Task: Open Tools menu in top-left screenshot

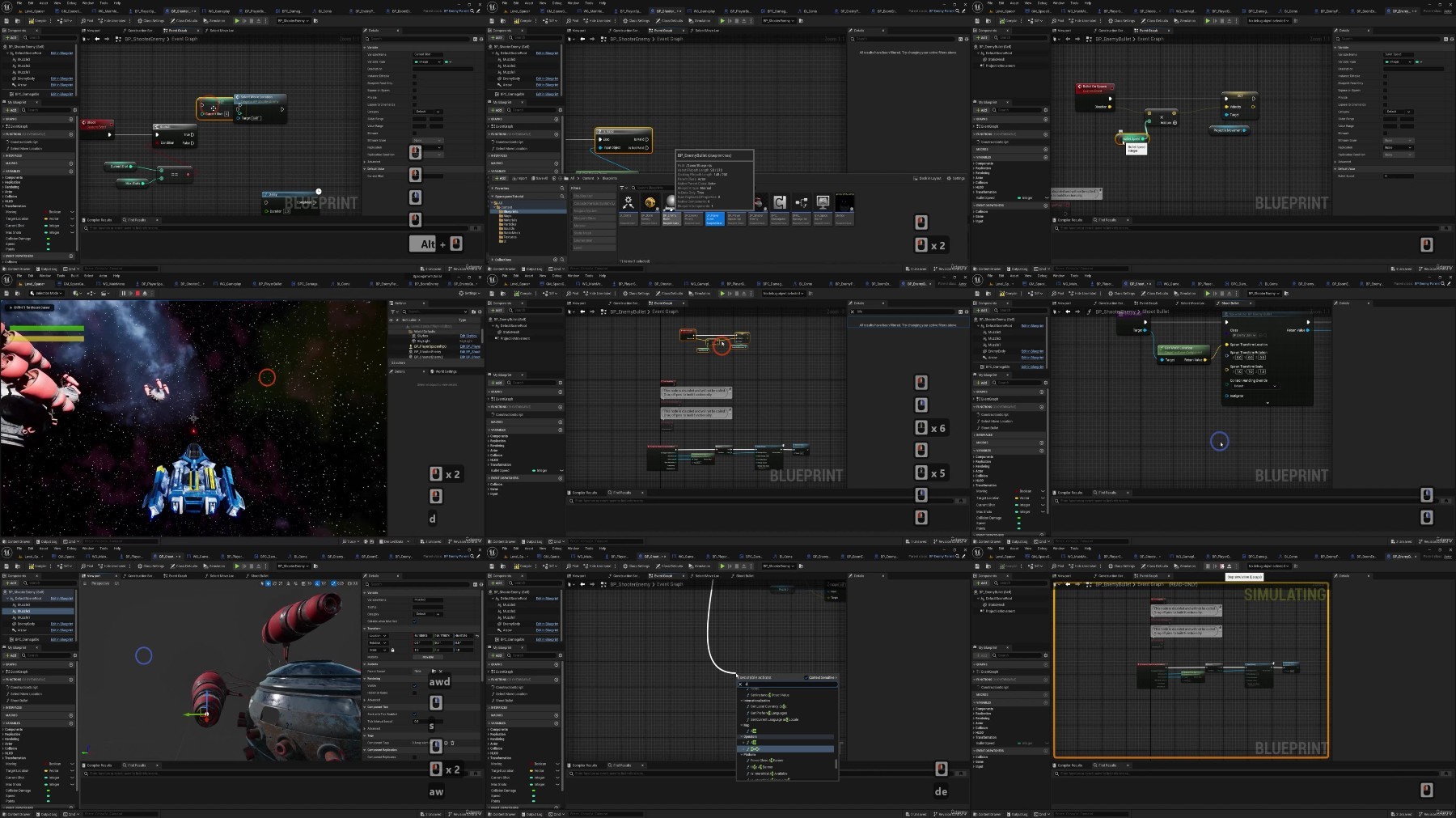Action: click(104, 3)
